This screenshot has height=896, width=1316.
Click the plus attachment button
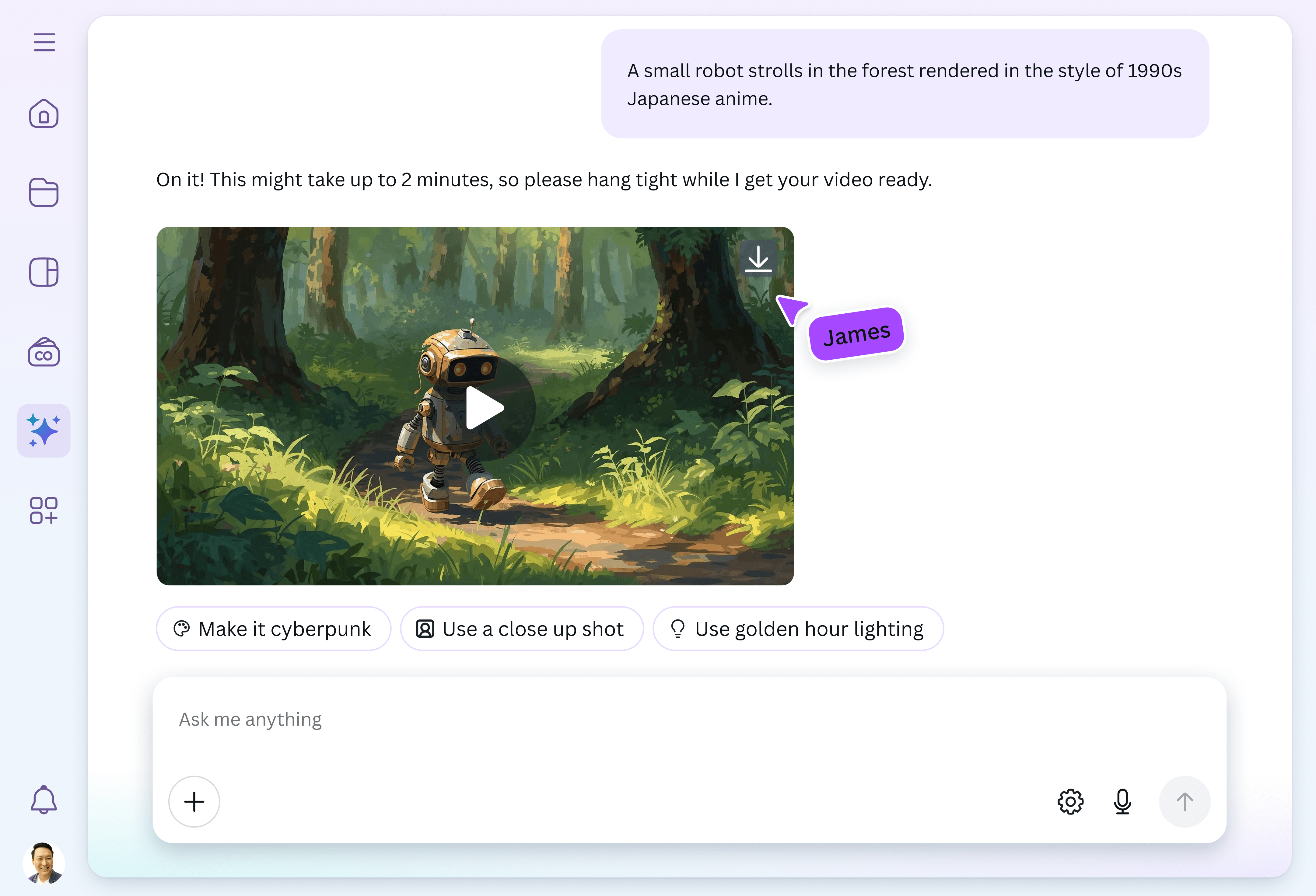(x=194, y=801)
